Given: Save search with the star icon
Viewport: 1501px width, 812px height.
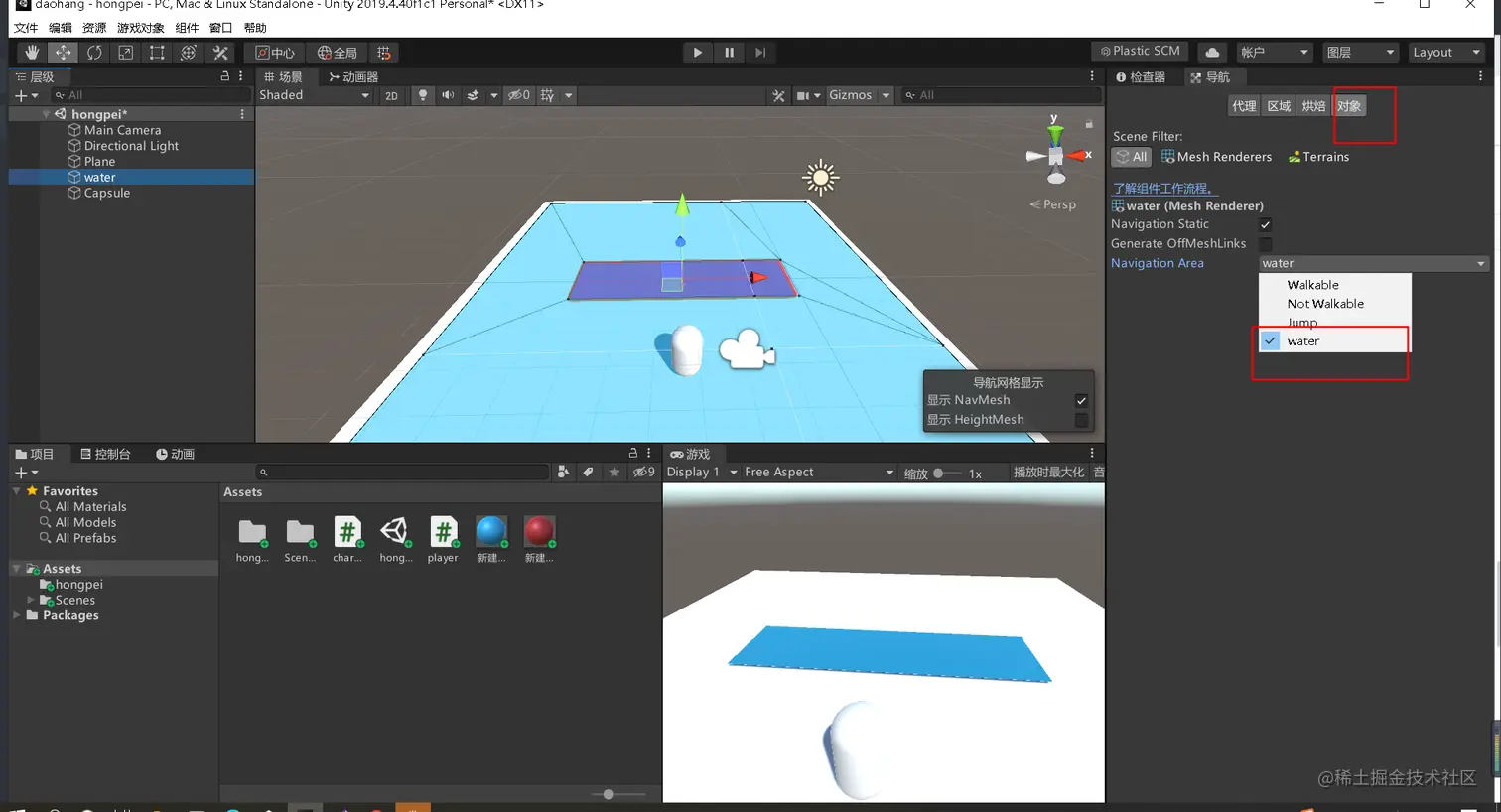Looking at the screenshot, I should (x=614, y=472).
